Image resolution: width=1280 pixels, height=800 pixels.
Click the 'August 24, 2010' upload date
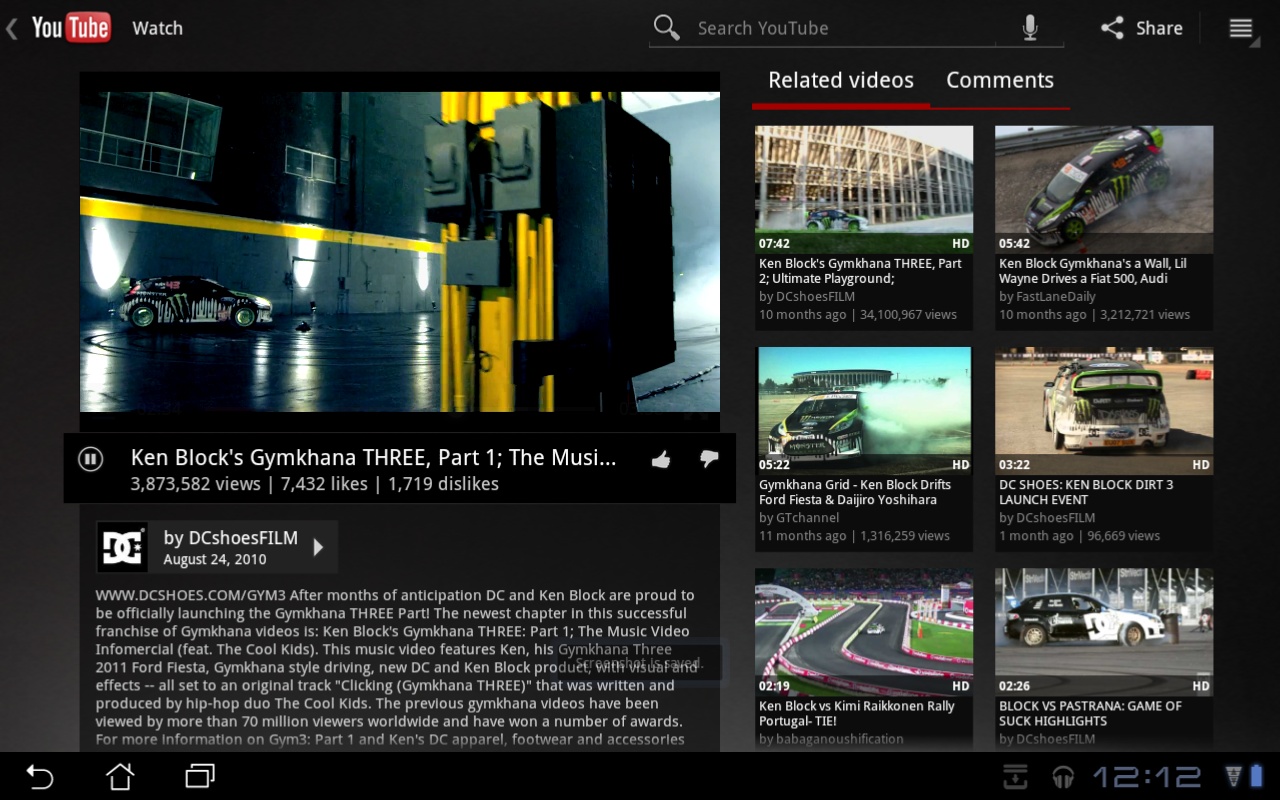click(214, 560)
